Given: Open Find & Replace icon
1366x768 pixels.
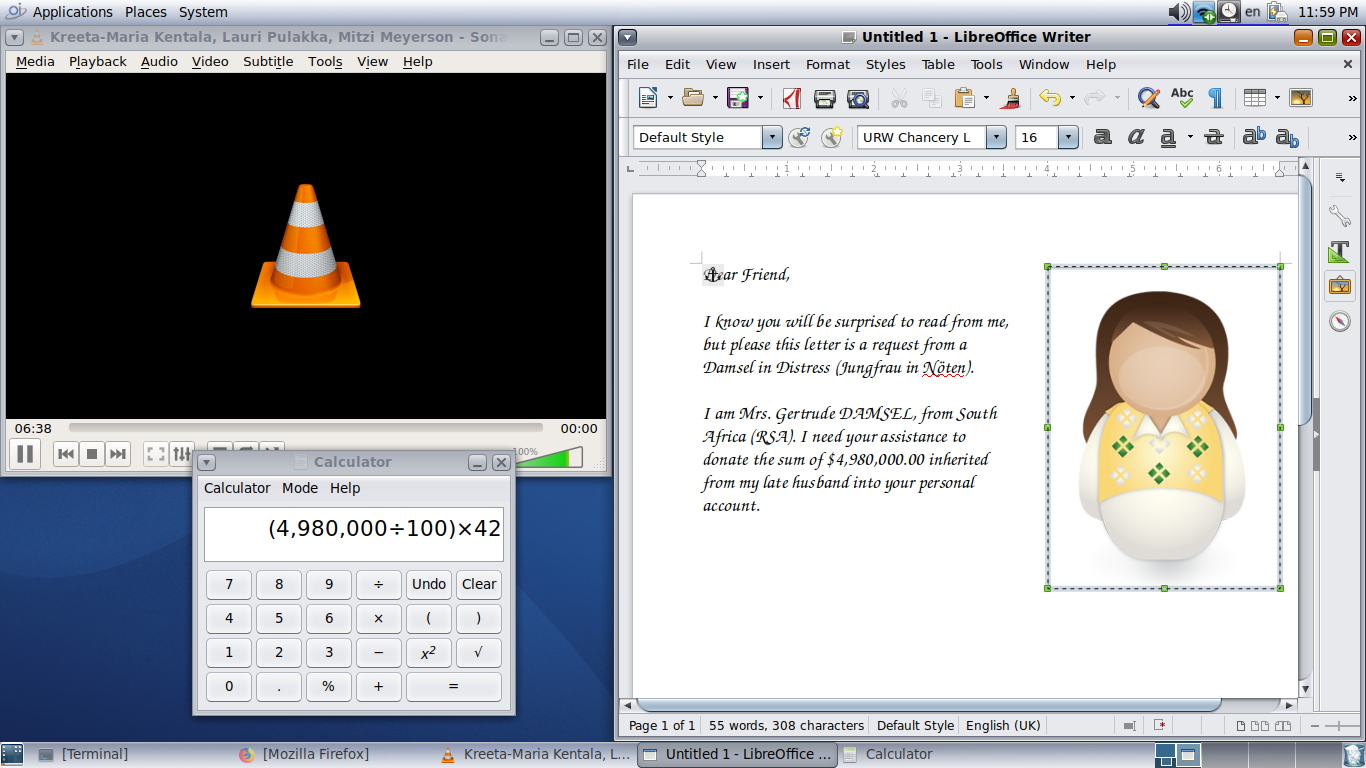Looking at the screenshot, I should pyautogui.click(x=1149, y=98).
